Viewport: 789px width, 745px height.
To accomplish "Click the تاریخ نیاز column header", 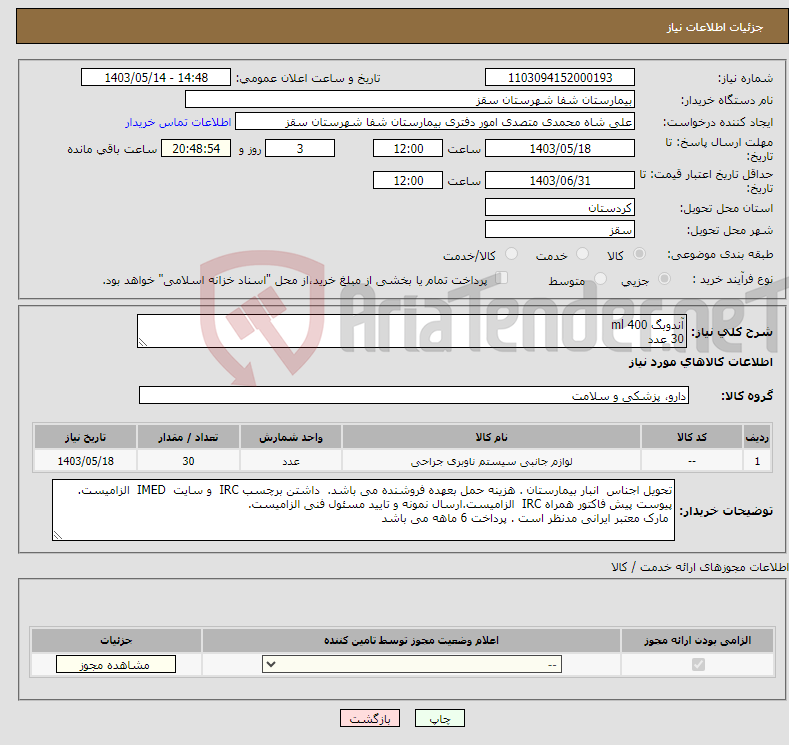I will point(86,437).
